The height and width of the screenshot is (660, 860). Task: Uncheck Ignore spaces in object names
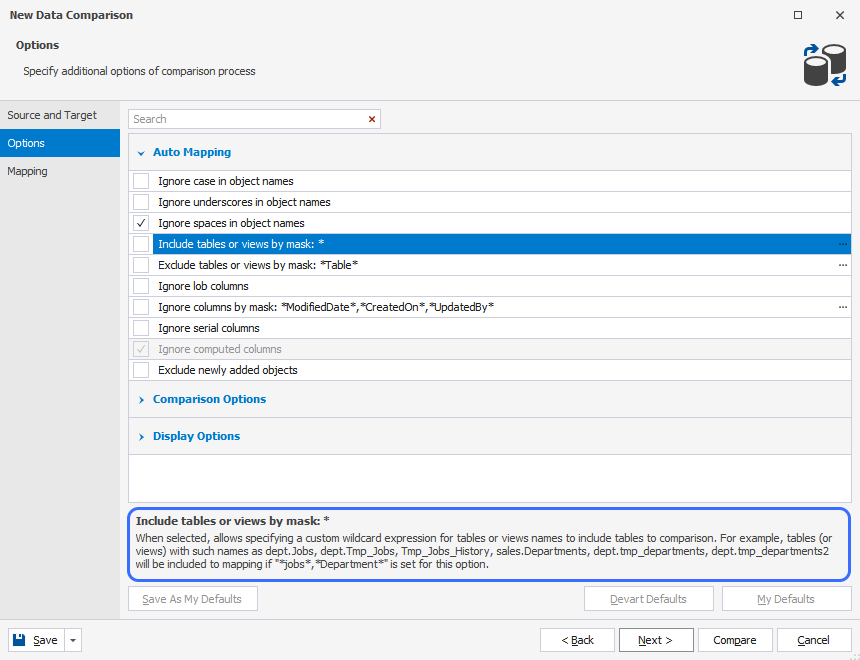(140, 222)
